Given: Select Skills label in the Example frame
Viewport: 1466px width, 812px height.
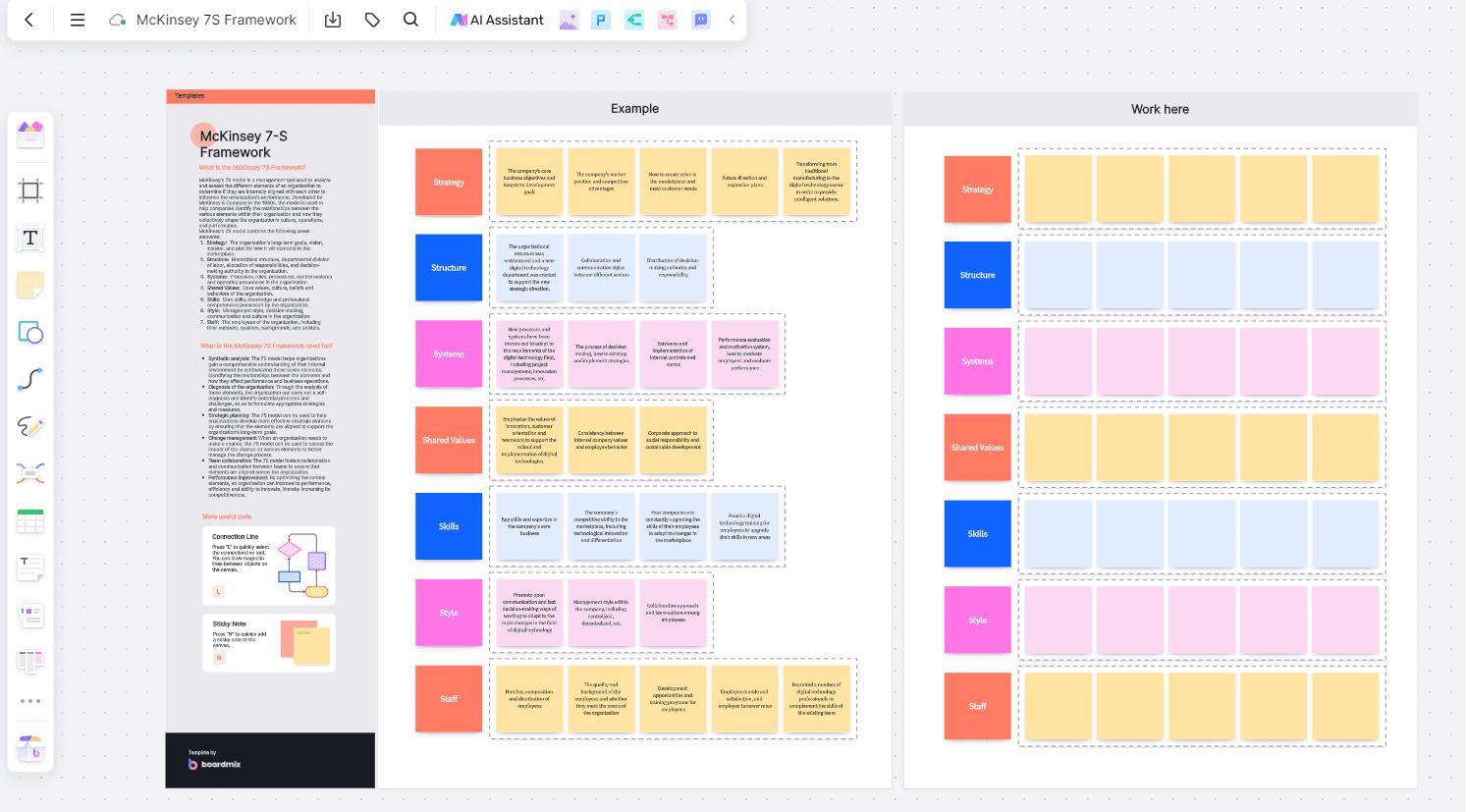Looking at the screenshot, I should pos(449,526).
